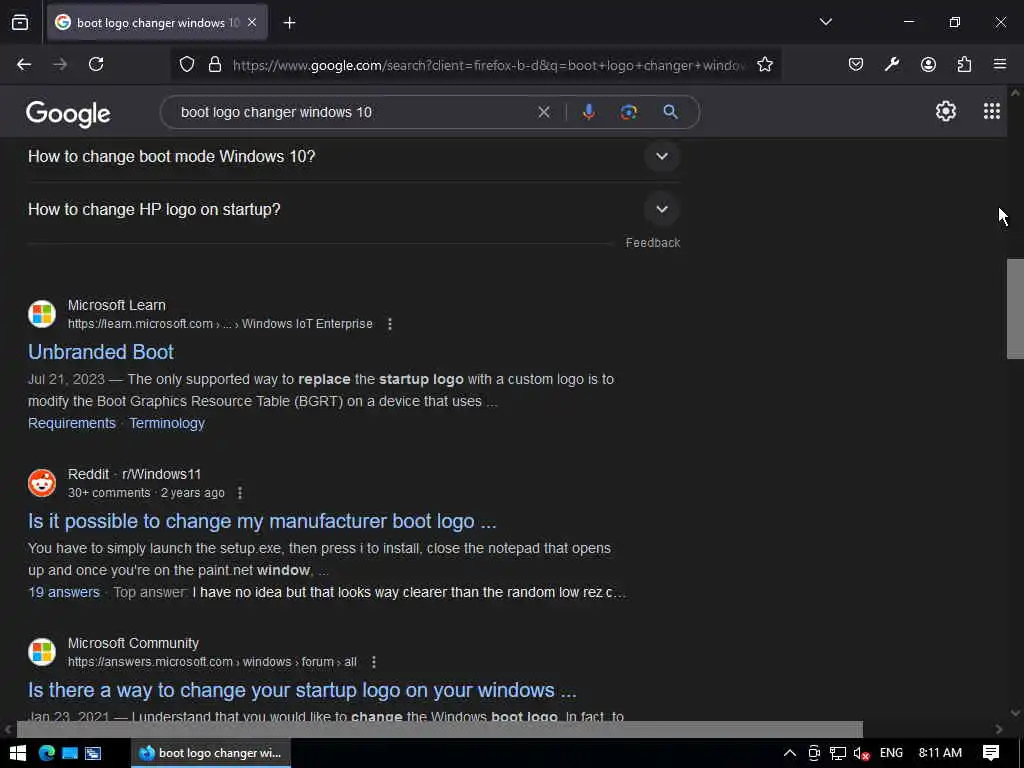This screenshot has width=1024, height=768.
Task: Go back to the previous page
Action: (x=24, y=64)
